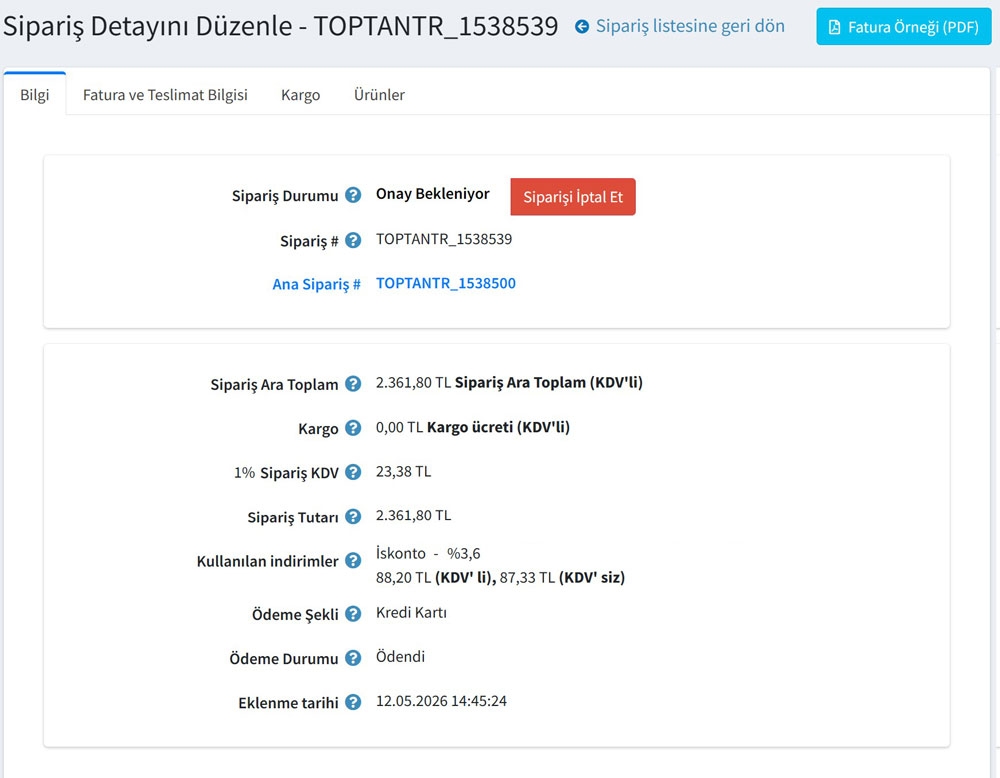This screenshot has height=778, width=1000.
Task: Switch to the Ürünler tab
Action: [x=379, y=95]
